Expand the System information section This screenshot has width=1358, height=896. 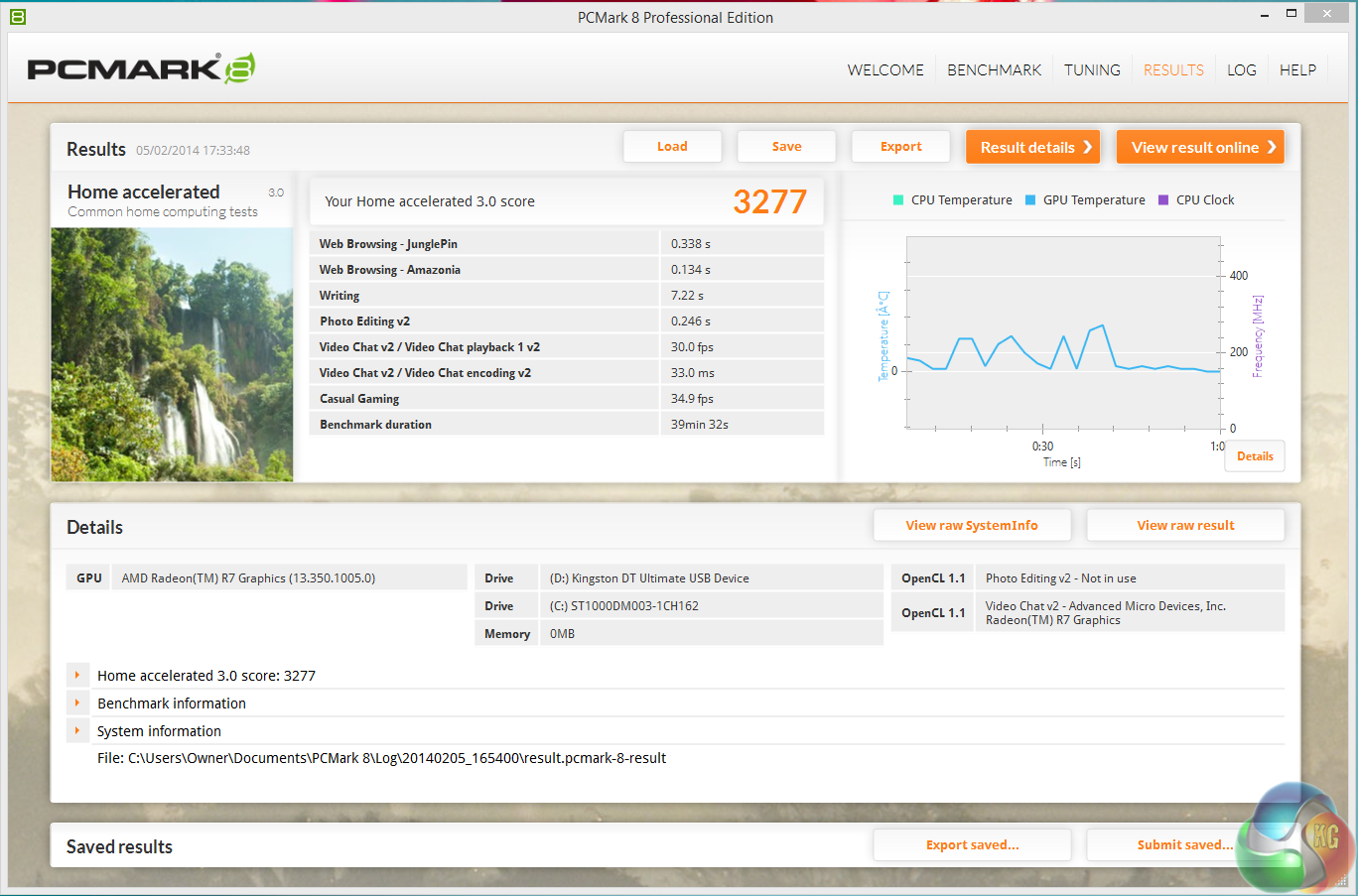77,731
